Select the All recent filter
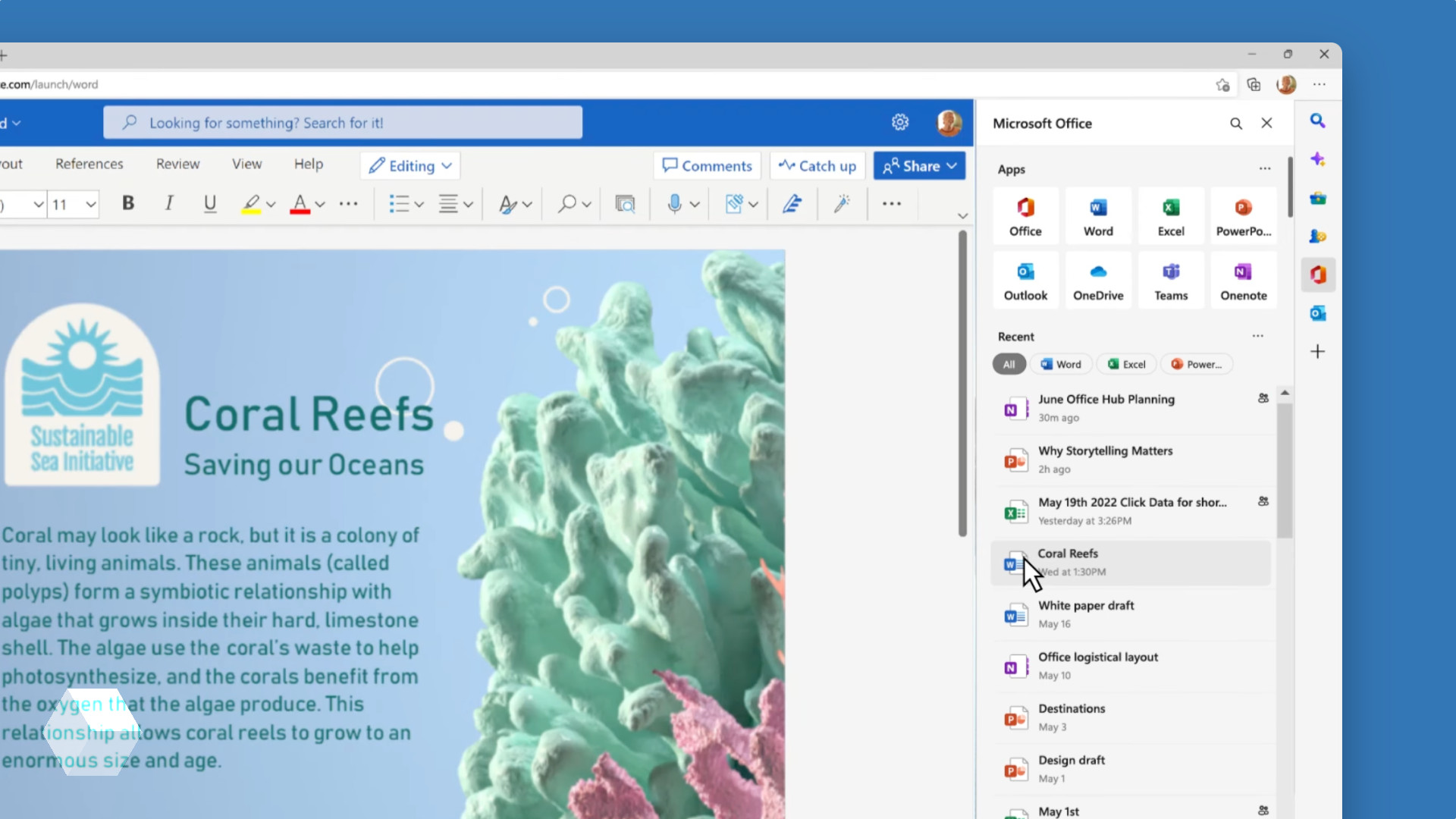The width and height of the screenshot is (1456, 819). 1009,365
